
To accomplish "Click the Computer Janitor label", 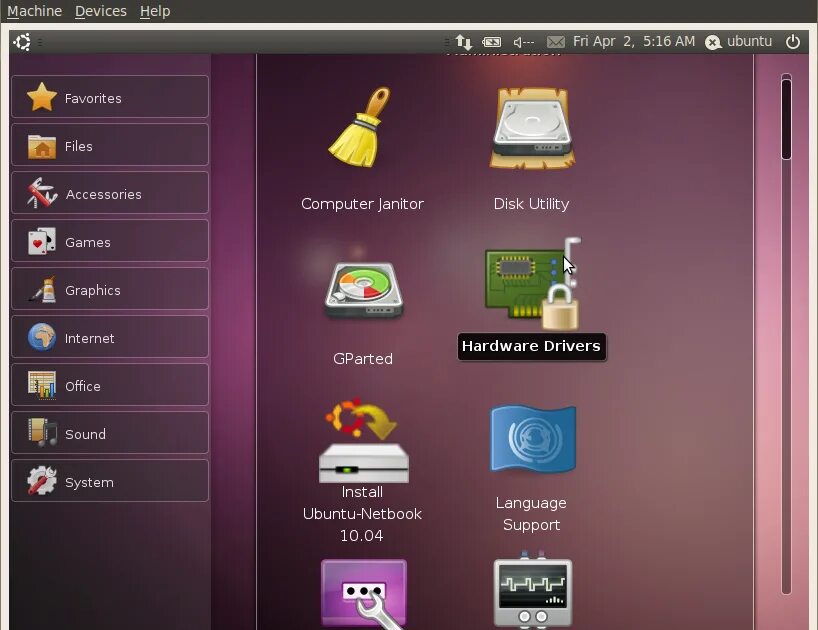I will [x=362, y=204].
